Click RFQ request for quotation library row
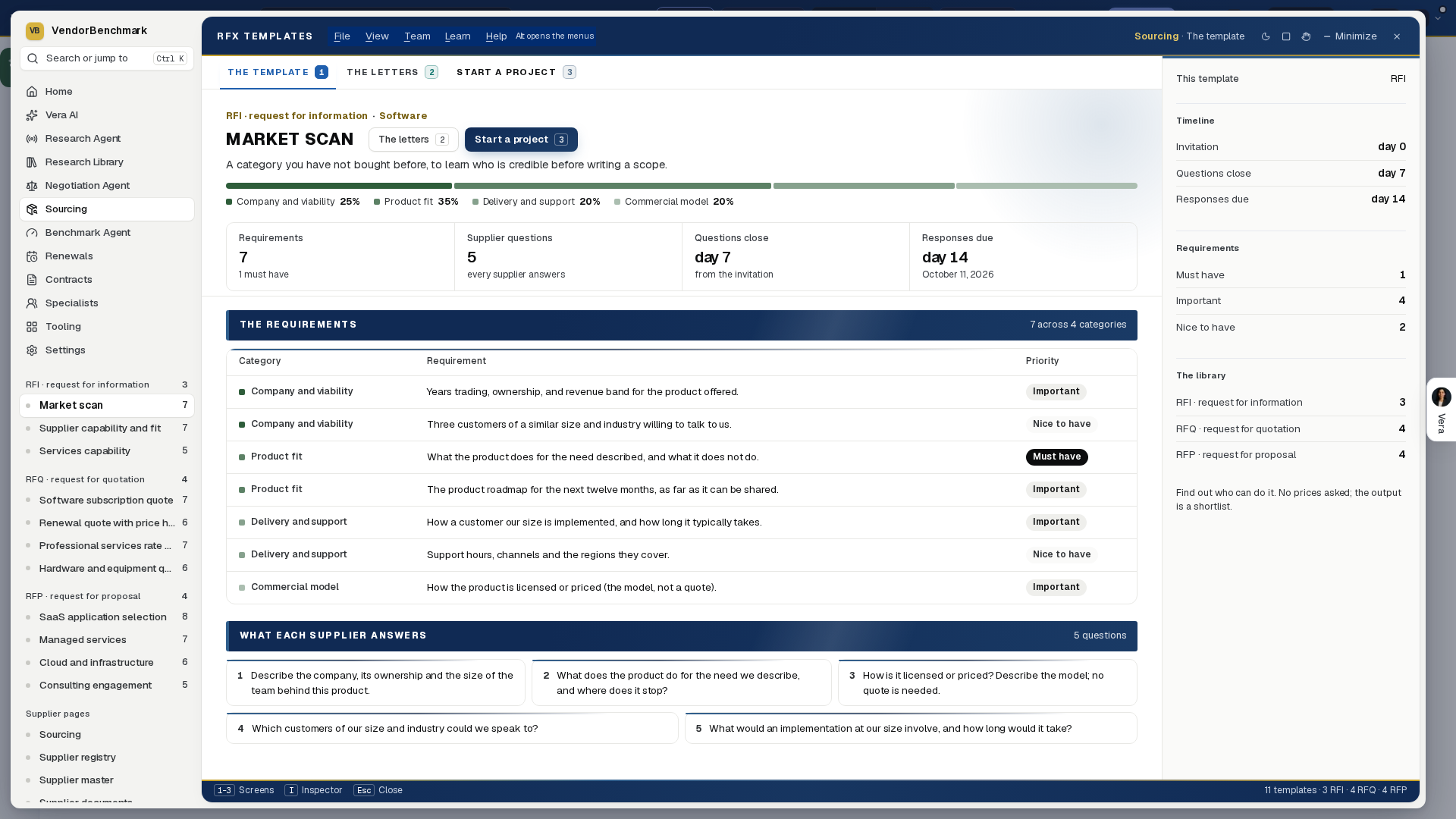Image resolution: width=1456 pixels, height=819 pixels. click(x=1291, y=429)
